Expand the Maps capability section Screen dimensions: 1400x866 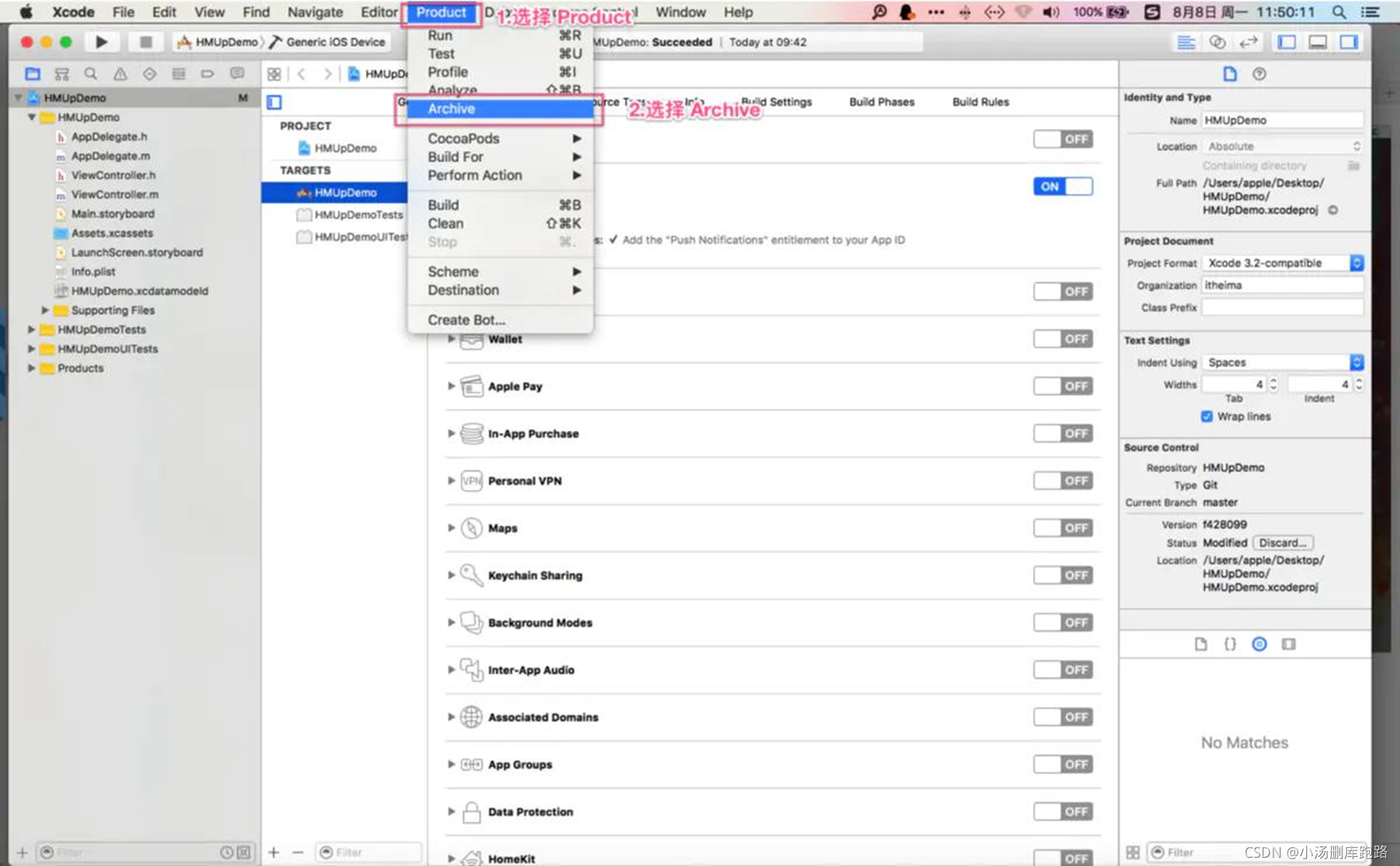[x=451, y=528]
